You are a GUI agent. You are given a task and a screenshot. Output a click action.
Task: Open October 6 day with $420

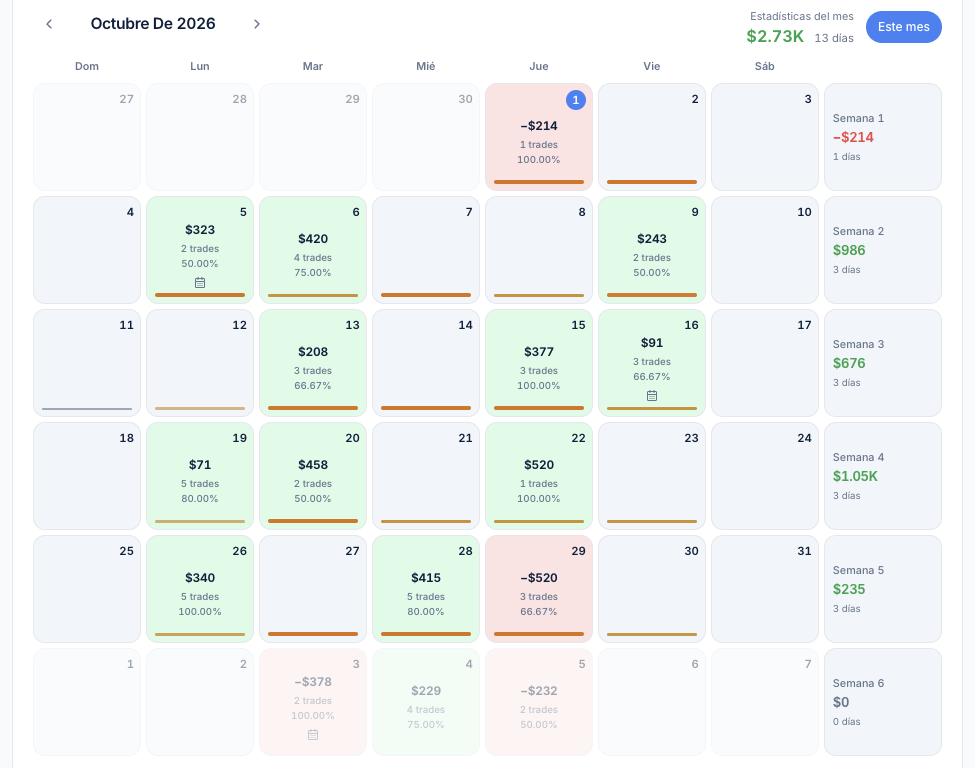pos(313,250)
